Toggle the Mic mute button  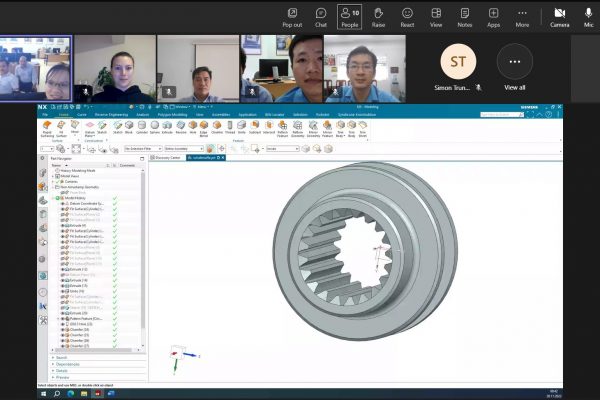coord(590,16)
